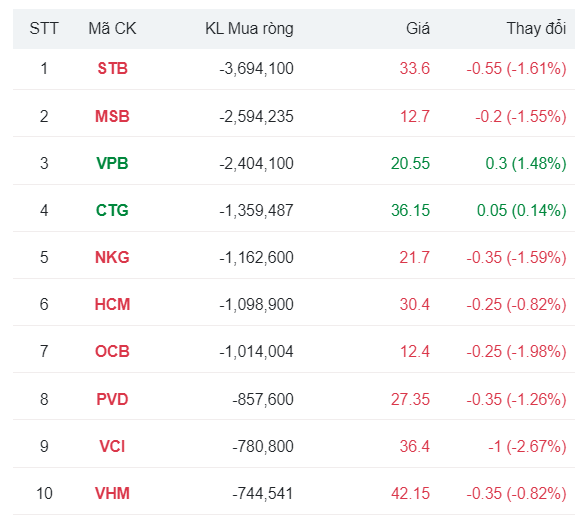
Task: Click the price 30.4
Action: pyautogui.click(x=414, y=304)
